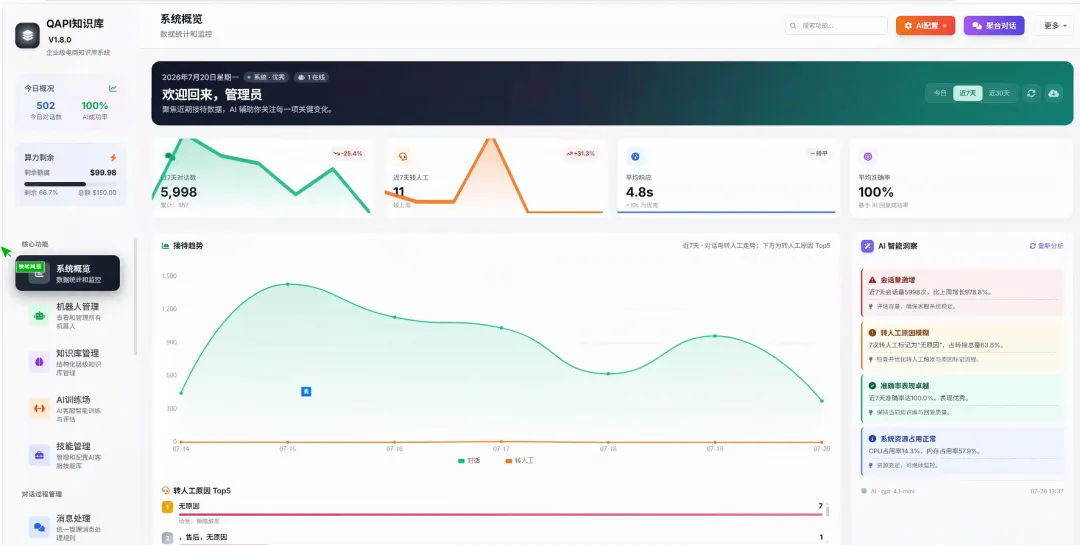Click the -25.4% trend badge
The height and width of the screenshot is (545, 1080).
347,153
